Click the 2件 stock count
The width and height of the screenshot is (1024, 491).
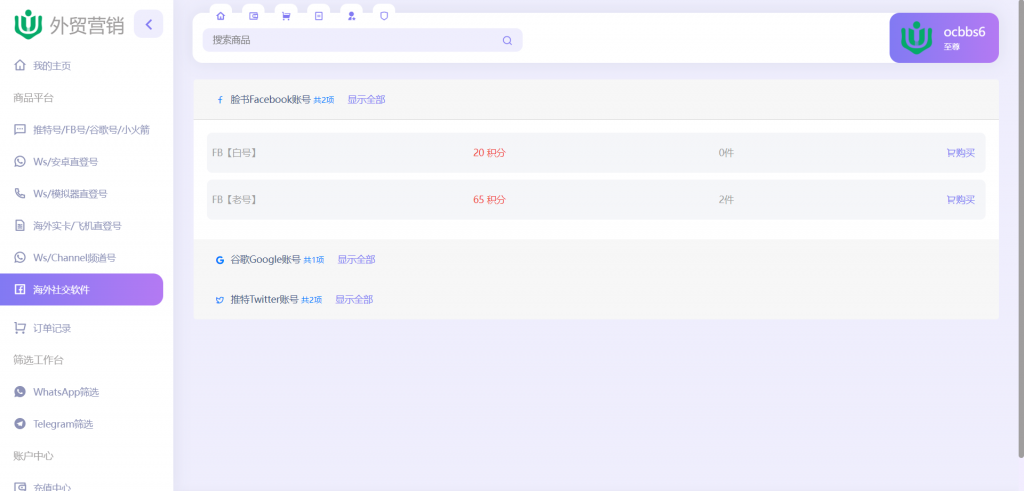(726, 200)
